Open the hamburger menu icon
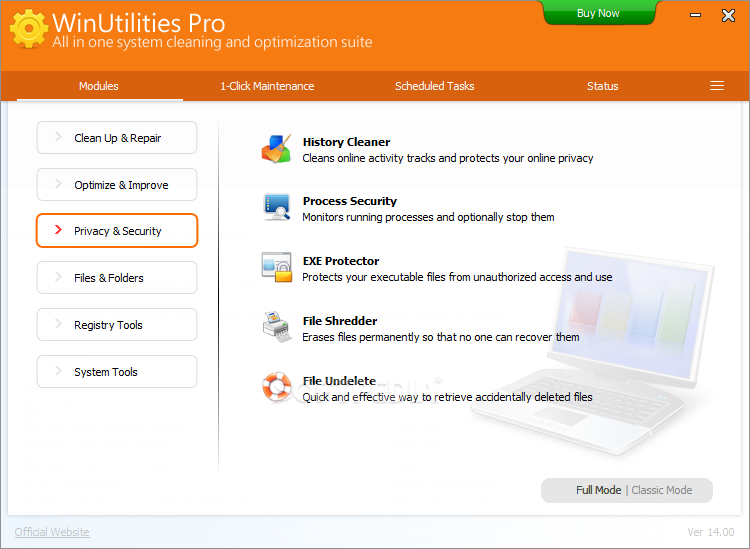Viewport: 750px width, 549px height. point(717,86)
